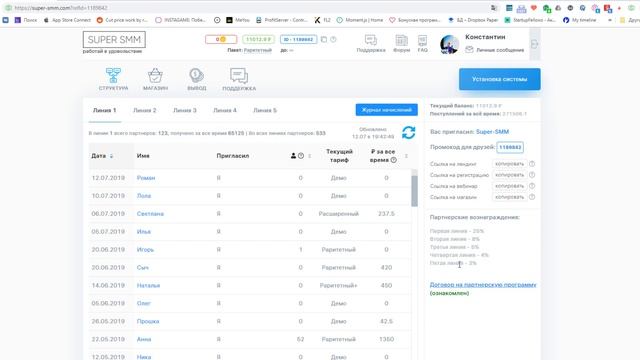Open the Вывод coins icon

tap(196, 75)
